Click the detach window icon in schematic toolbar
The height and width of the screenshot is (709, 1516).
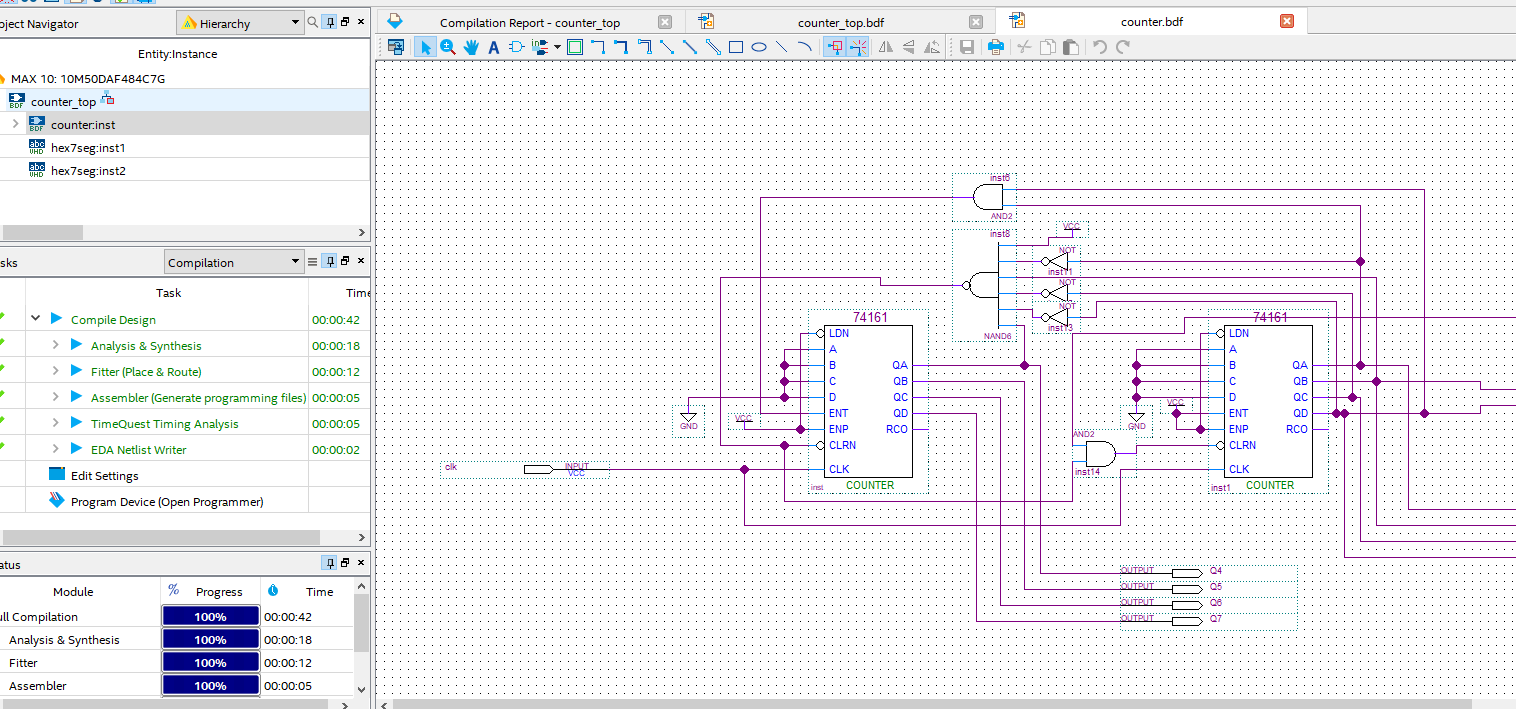(x=396, y=47)
